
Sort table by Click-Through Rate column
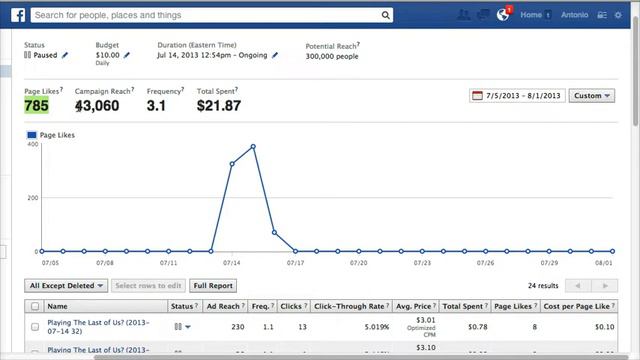coord(351,306)
